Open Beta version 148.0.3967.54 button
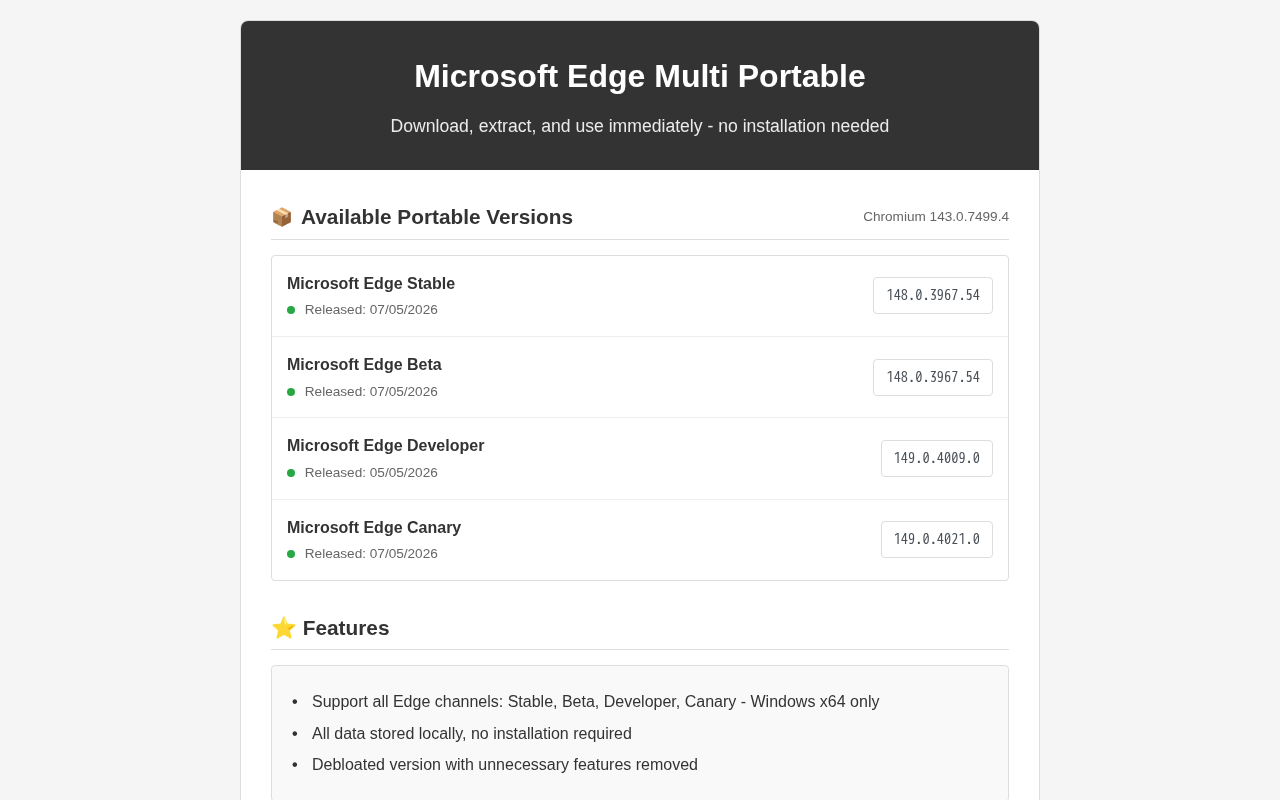Screen dimensions: 1280x800 coord(933,378)
